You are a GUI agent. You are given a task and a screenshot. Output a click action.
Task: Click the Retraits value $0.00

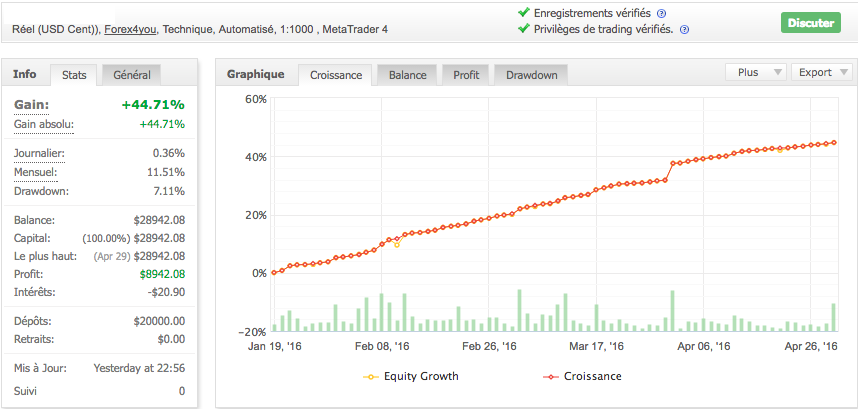[171, 339]
